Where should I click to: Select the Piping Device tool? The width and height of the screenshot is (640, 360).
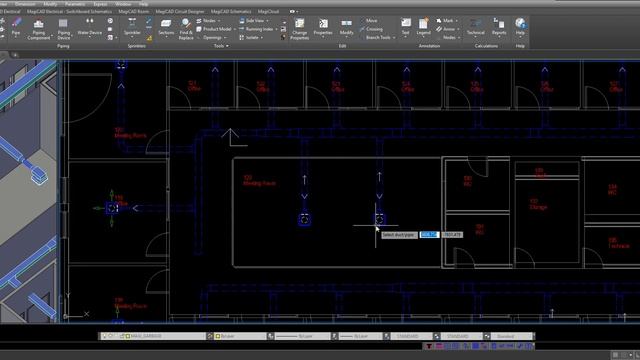pos(63,29)
